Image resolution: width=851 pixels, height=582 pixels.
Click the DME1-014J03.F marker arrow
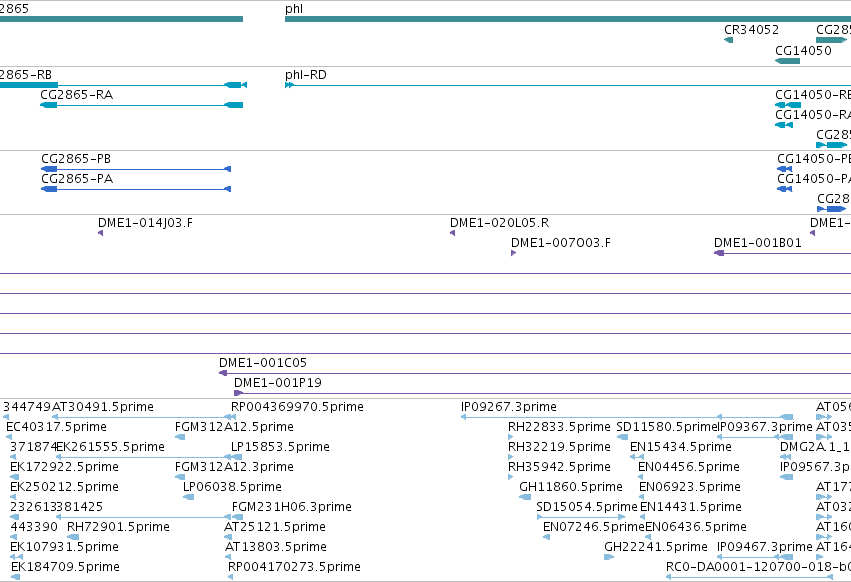click(100, 233)
